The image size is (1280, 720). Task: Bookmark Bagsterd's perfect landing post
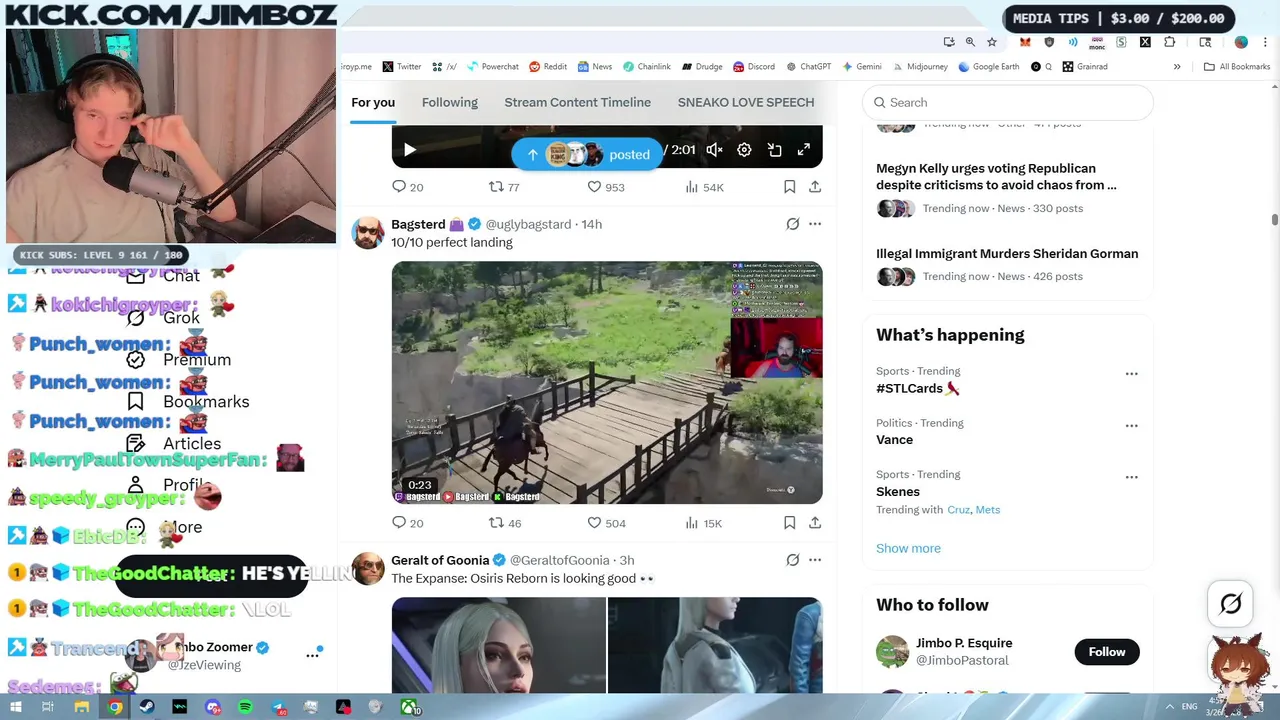click(789, 523)
